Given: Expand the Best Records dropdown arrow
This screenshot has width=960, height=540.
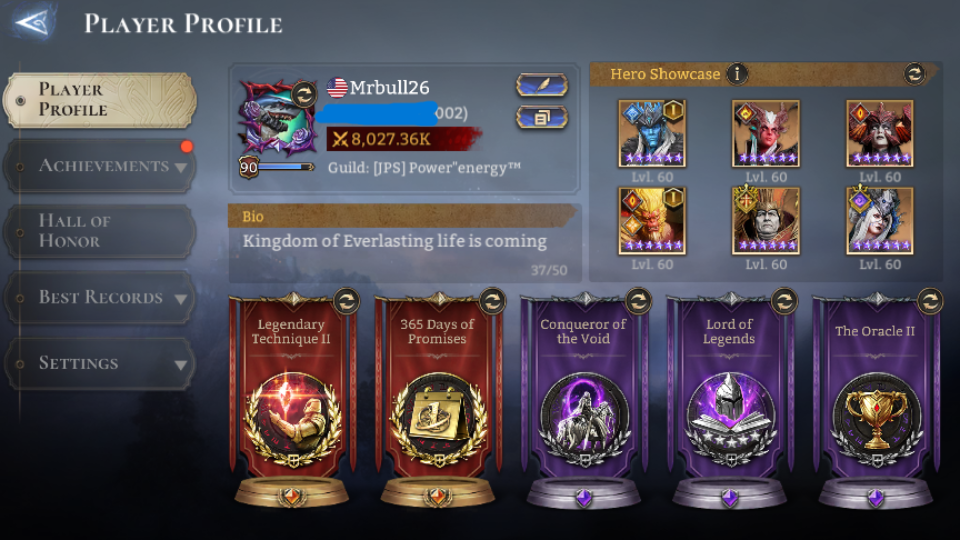Looking at the screenshot, I should (181, 299).
